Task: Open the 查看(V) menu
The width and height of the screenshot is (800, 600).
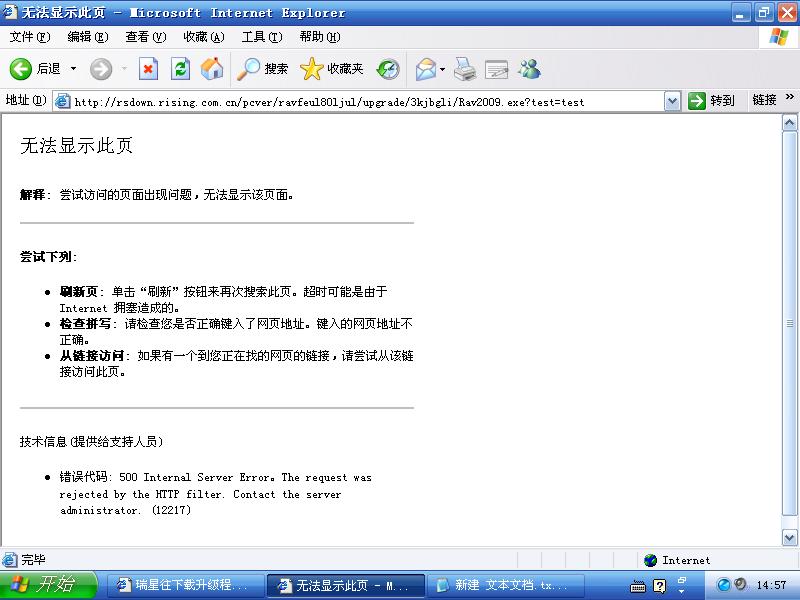Action: 146,37
